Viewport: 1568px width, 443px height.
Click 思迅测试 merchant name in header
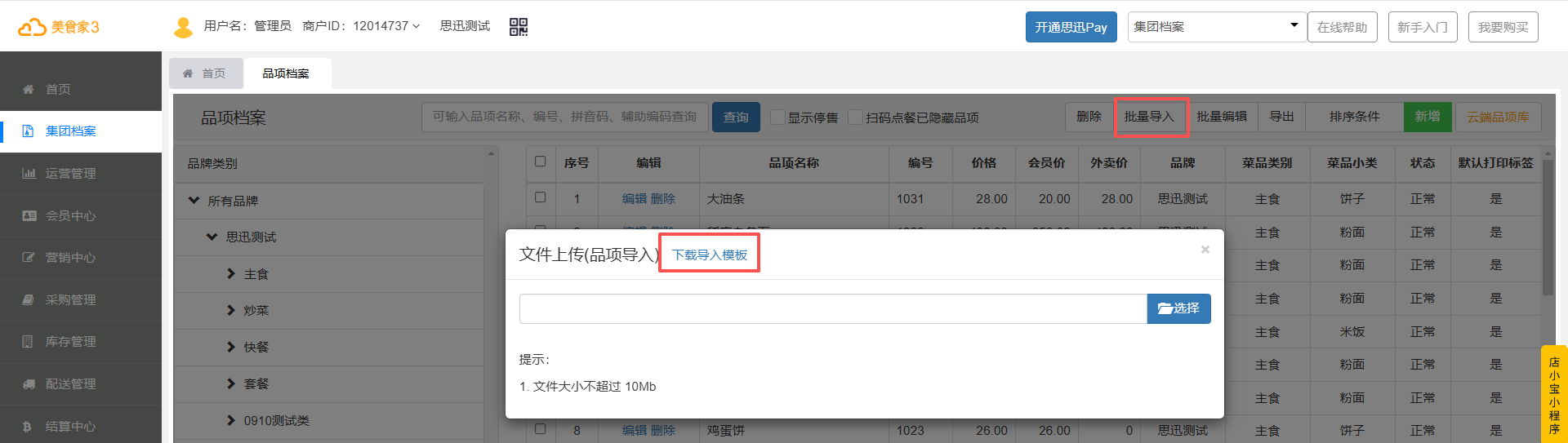465,26
